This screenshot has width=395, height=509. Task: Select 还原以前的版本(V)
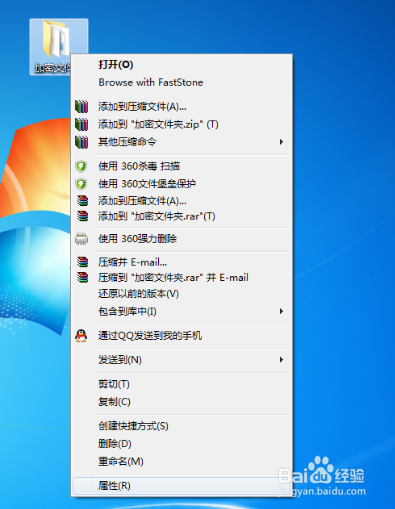[182, 294]
